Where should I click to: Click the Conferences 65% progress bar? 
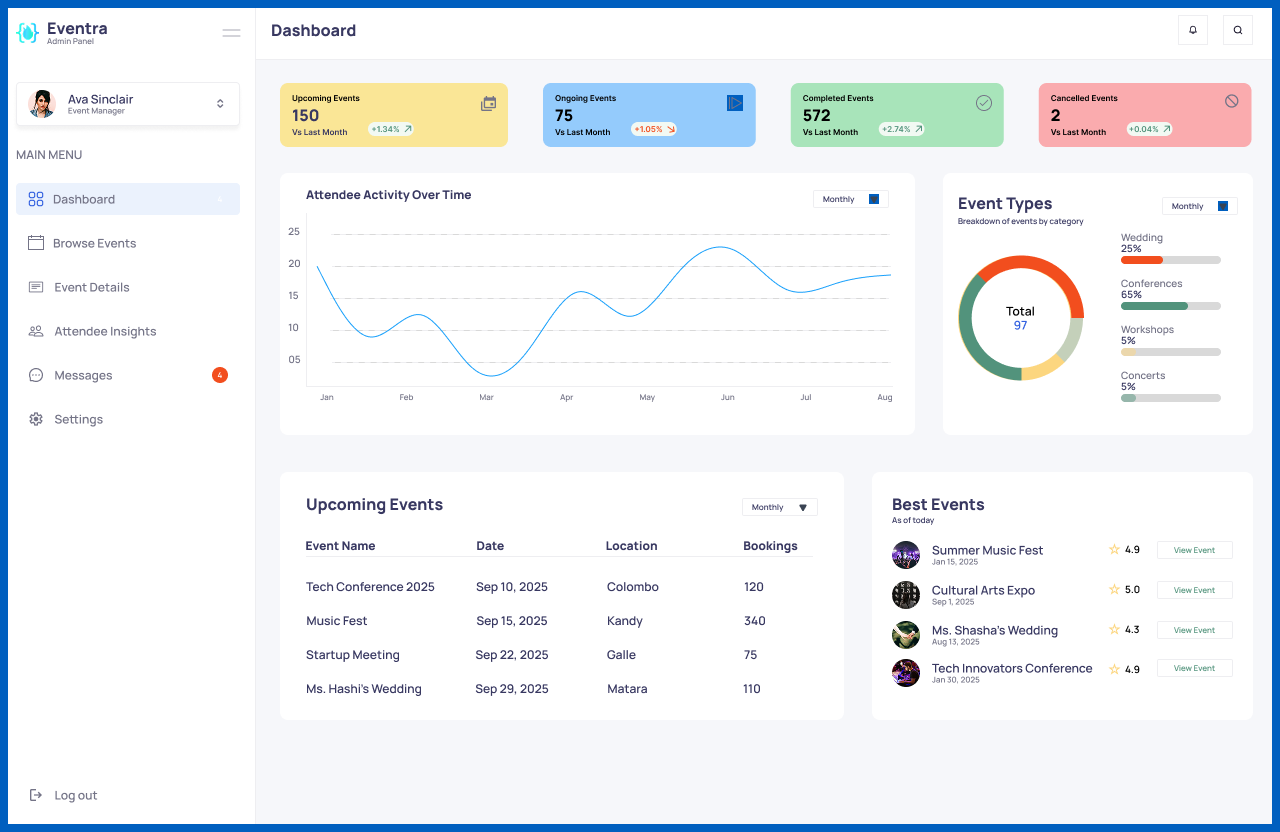pos(1170,306)
